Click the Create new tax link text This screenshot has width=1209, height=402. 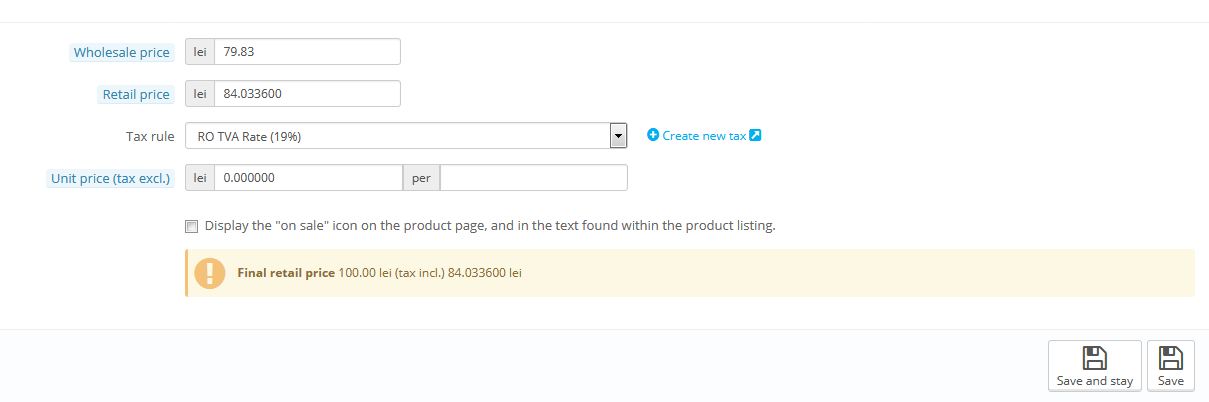pos(704,135)
